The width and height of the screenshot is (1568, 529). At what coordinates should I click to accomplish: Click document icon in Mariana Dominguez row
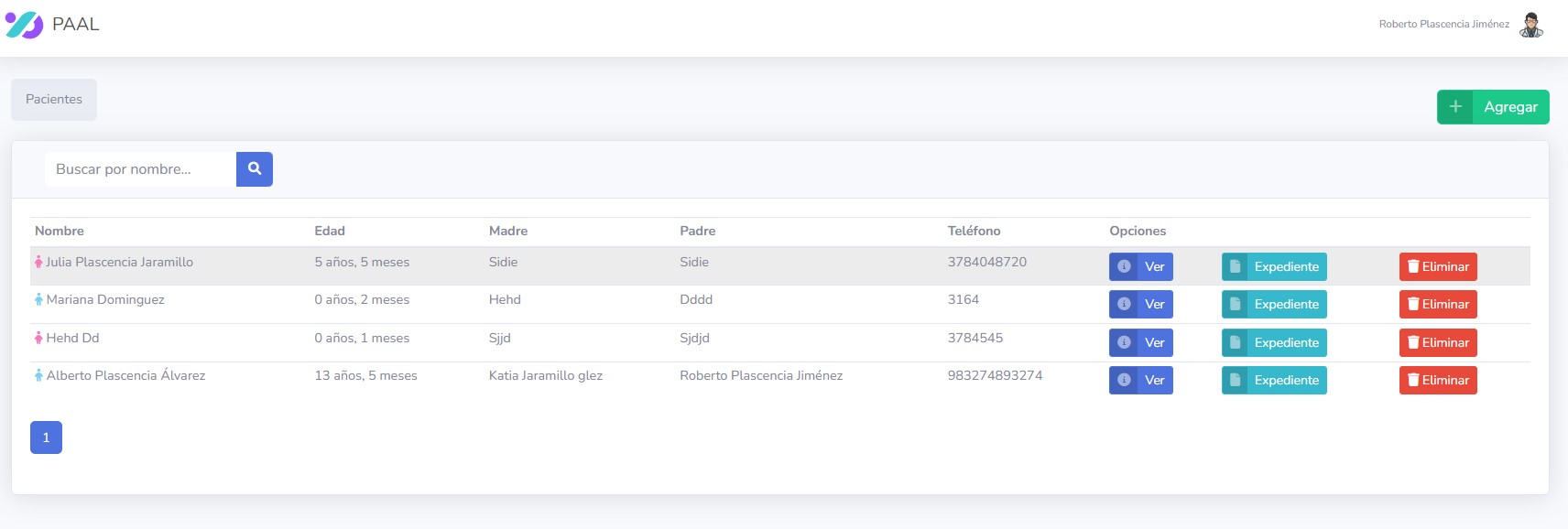pos(1235,305)
